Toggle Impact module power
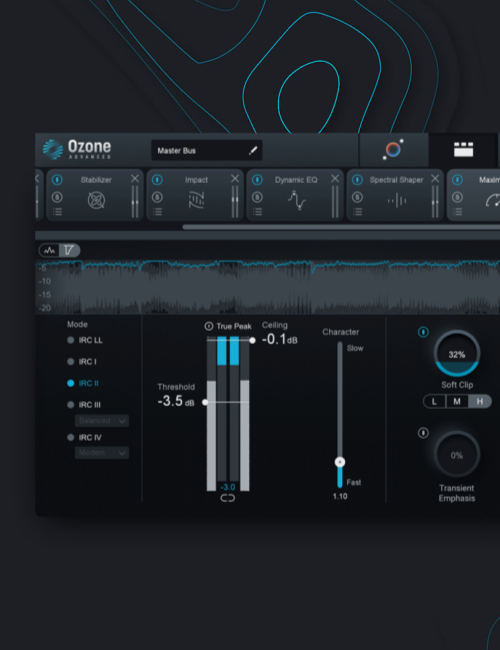 (x=157, y=179)
